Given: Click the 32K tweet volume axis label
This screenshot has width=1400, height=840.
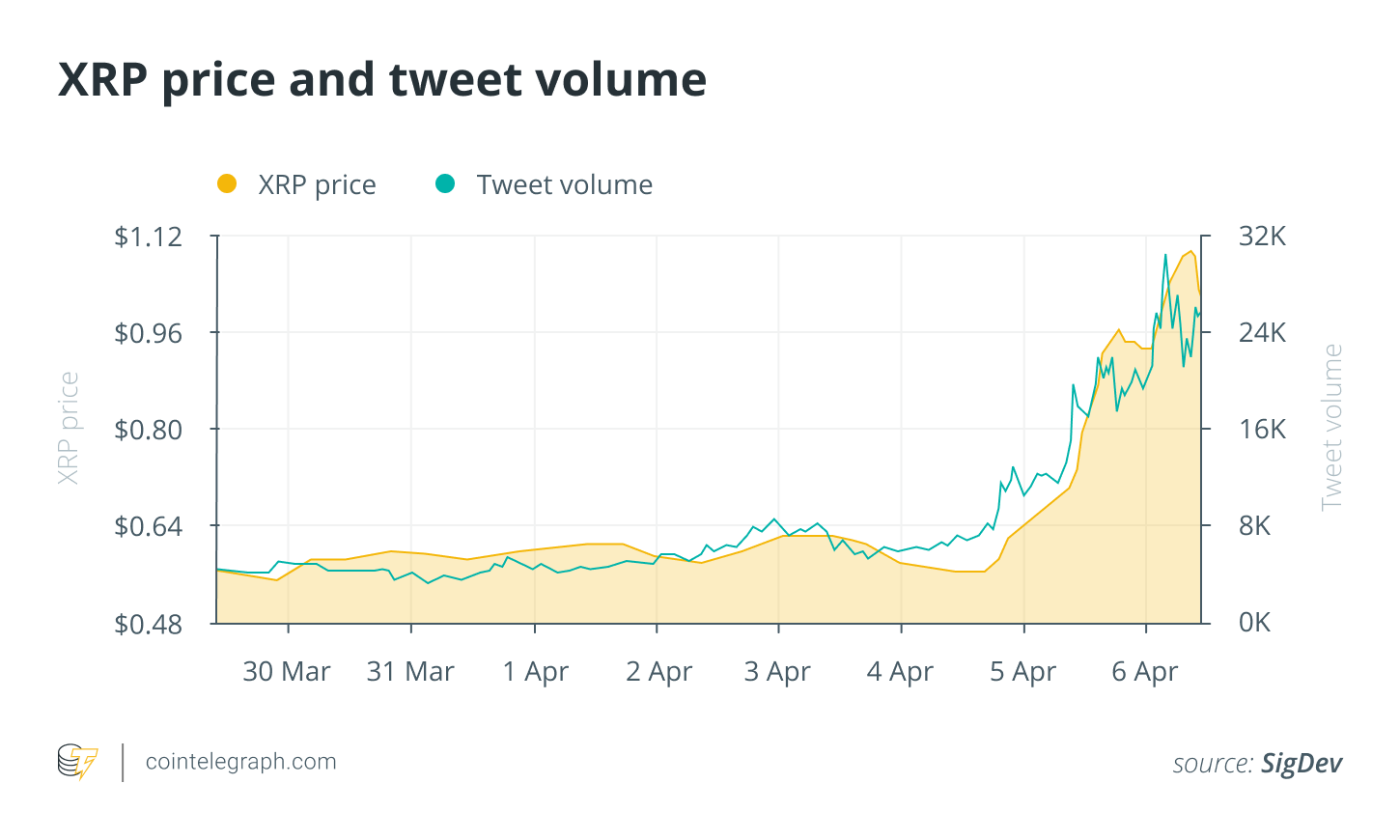Looking at the screenshot, I should [x=1263, y=237].
